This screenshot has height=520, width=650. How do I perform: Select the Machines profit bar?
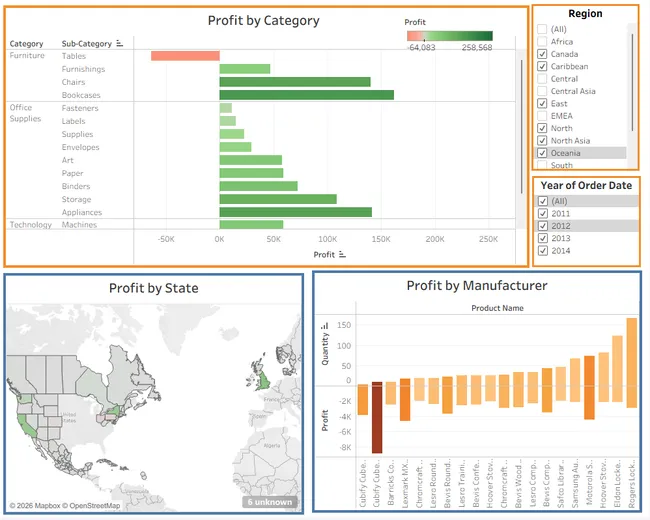coord(251,224)
